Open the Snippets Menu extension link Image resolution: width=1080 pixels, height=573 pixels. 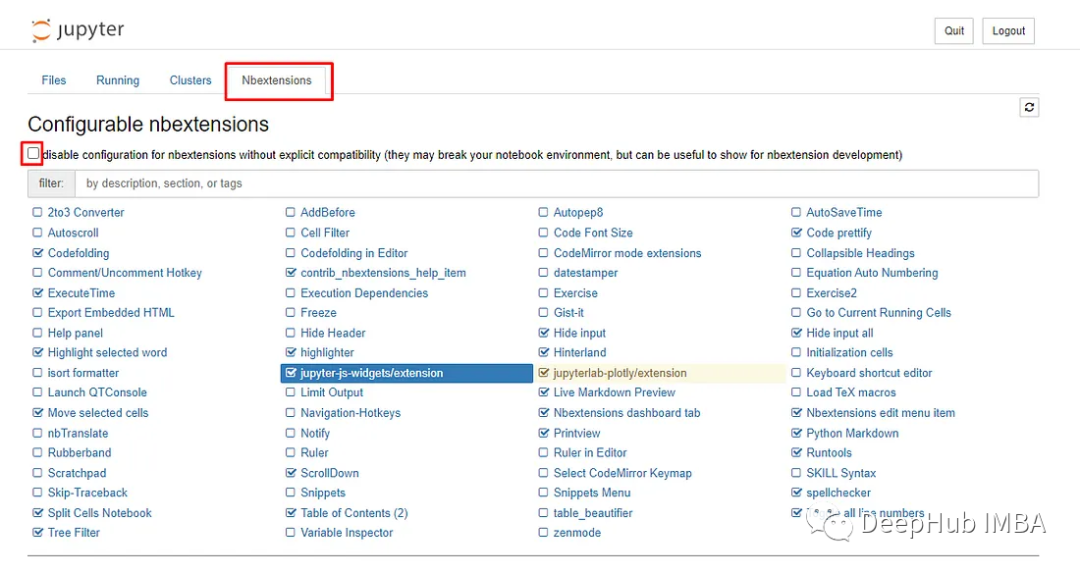click(x=592, y=492)
